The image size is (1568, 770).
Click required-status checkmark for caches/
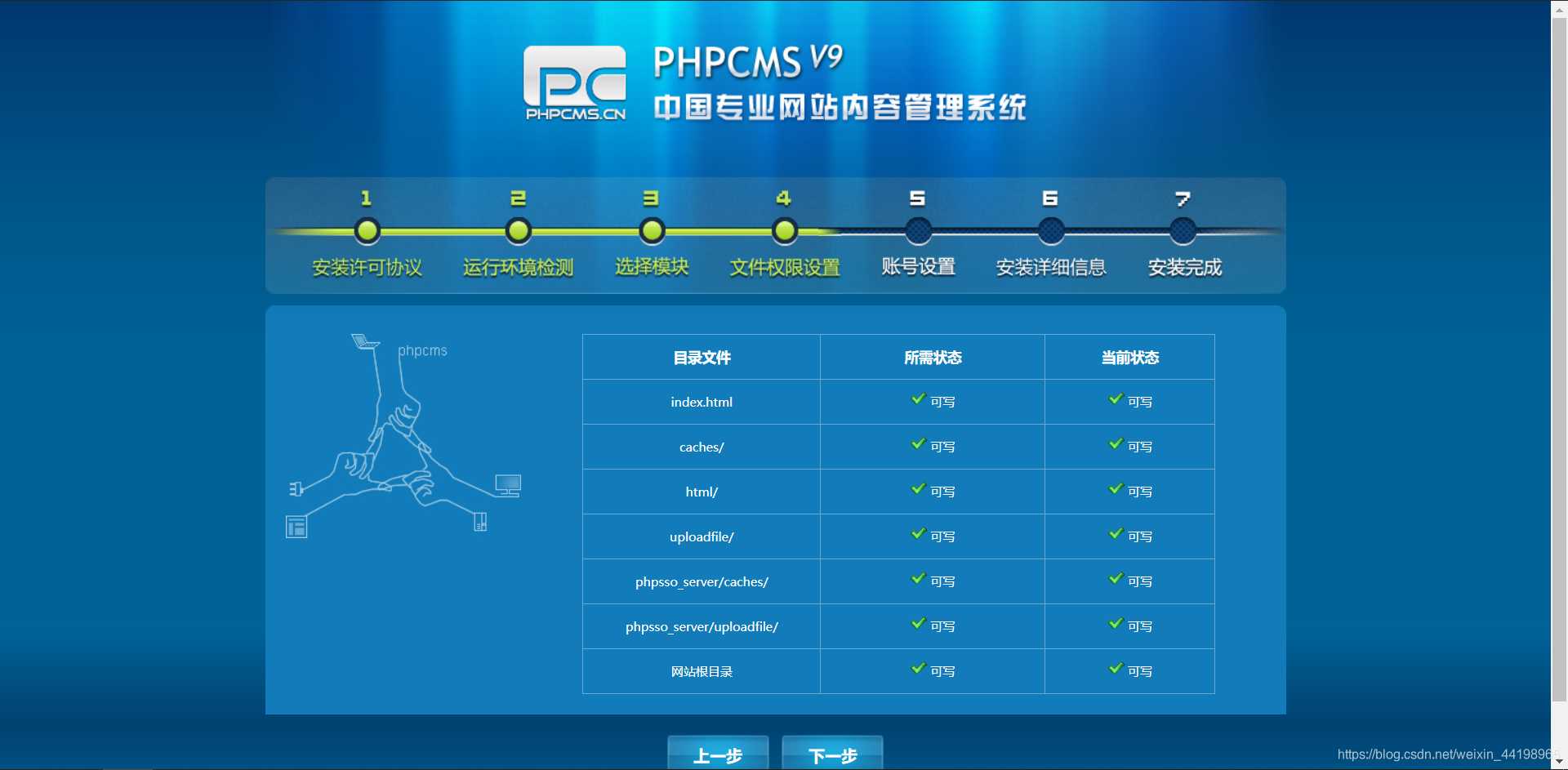[x=918, y=443]
